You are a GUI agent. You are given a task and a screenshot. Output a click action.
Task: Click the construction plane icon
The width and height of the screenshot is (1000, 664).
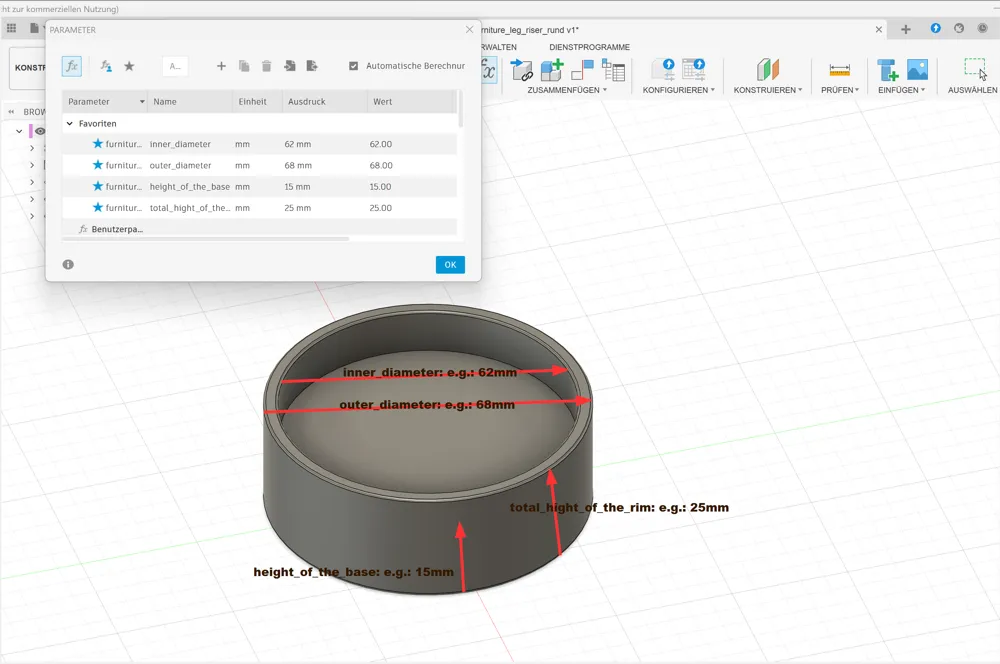(x=768, y=69)
